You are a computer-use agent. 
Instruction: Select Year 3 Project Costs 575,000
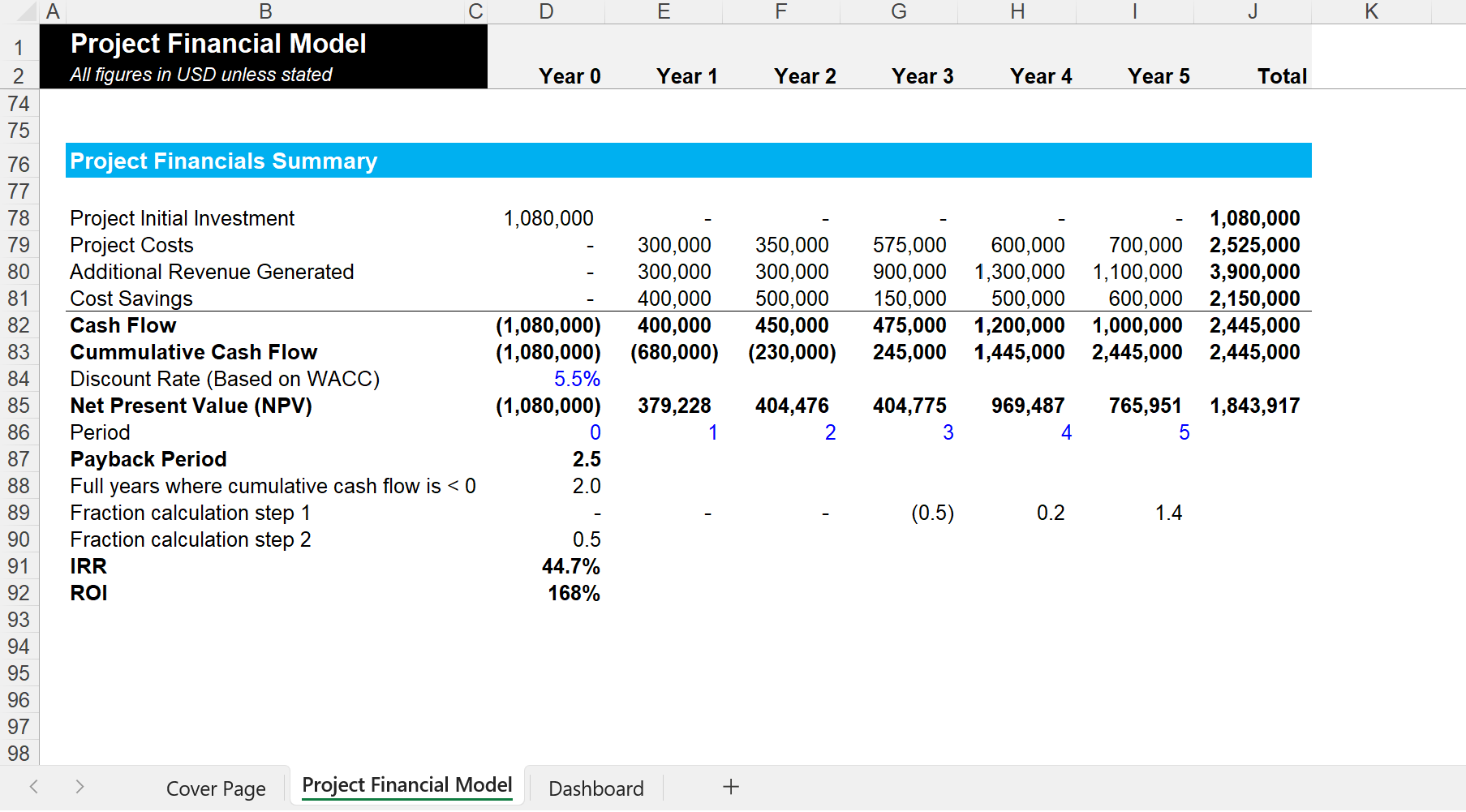pos(909,245)
